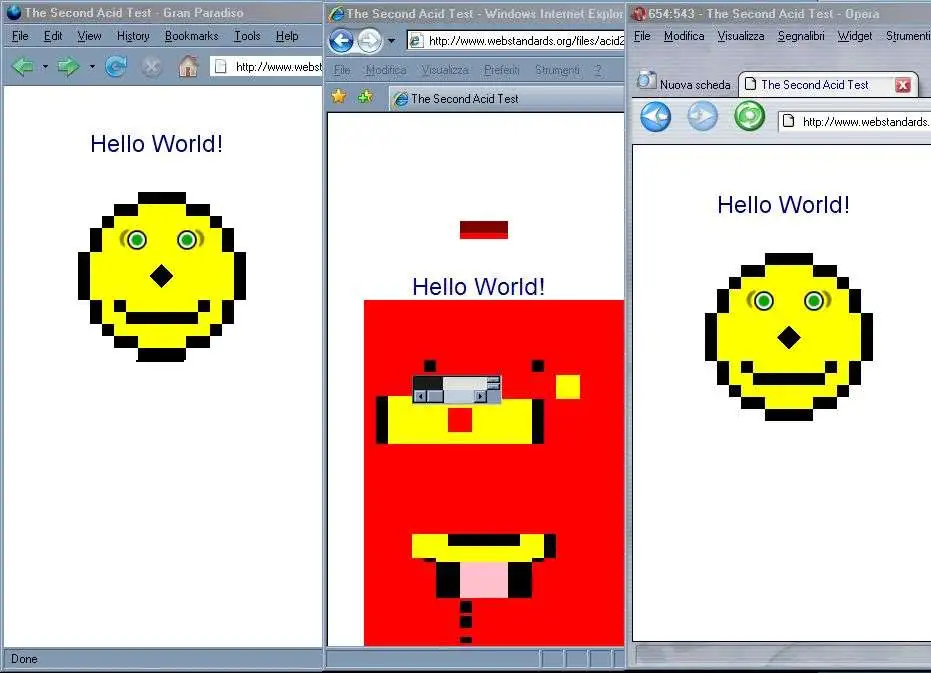Viewport: 931px width, 673px height.
Task: Click Opera title bar icon
Action: pos(639,14)
